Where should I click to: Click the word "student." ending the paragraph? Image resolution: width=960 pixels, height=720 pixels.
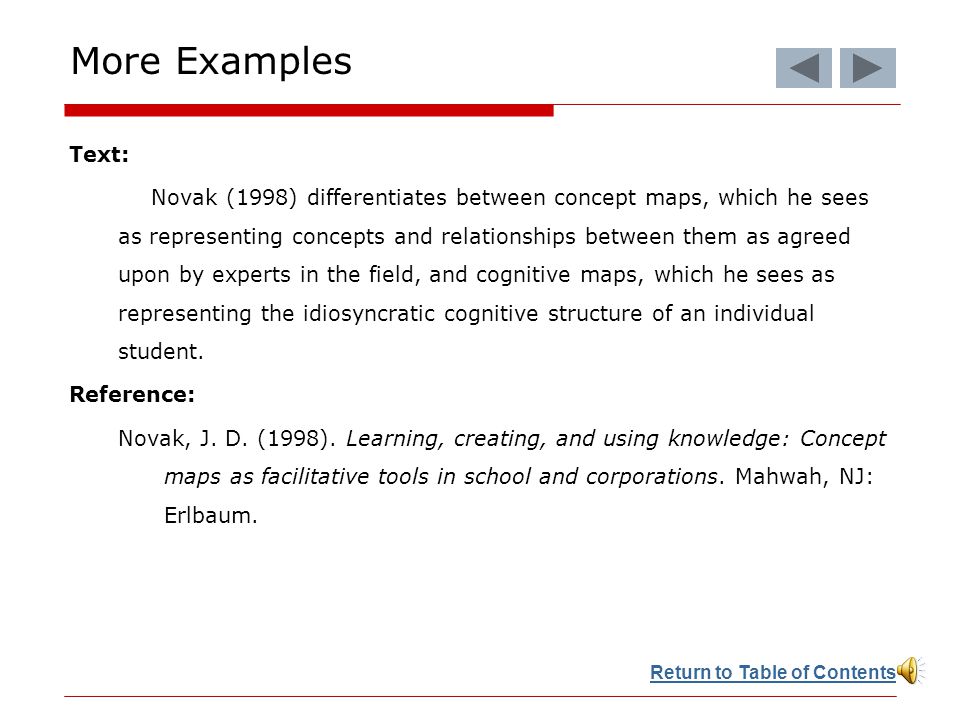click(x=160, y=352)
